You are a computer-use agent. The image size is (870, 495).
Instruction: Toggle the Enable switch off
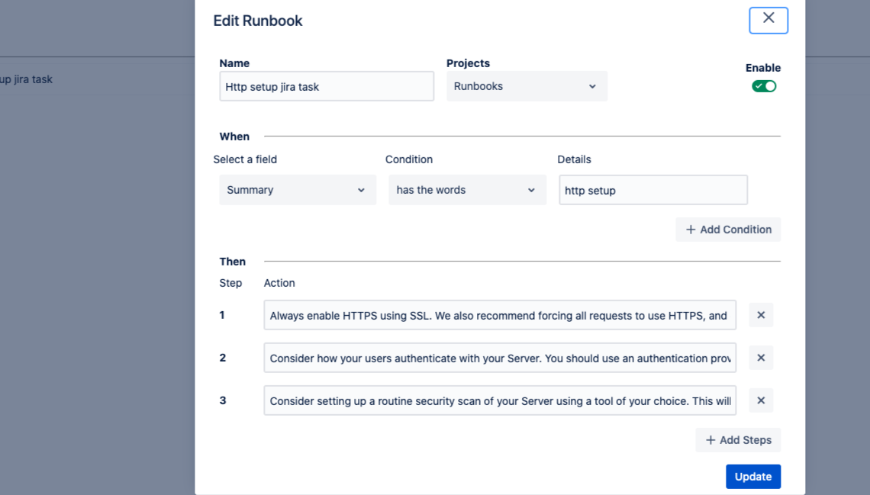click(x=764, y=86)
